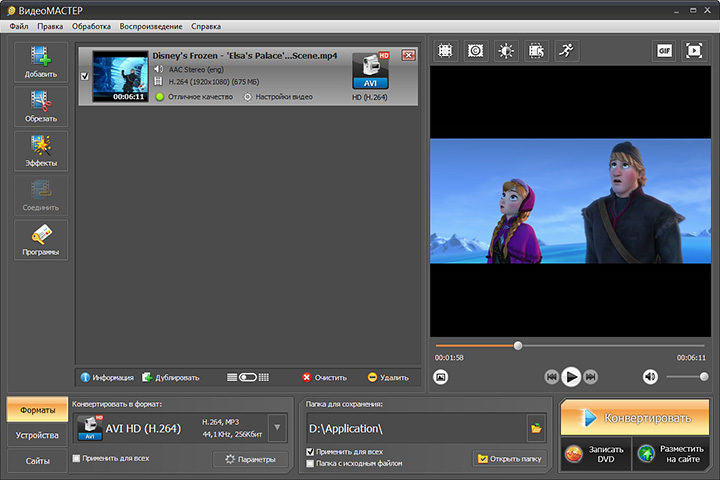Click the list view icon
The height and width of the screenshot is (480, 720).
pyautogui.click(x=232, y=377)
